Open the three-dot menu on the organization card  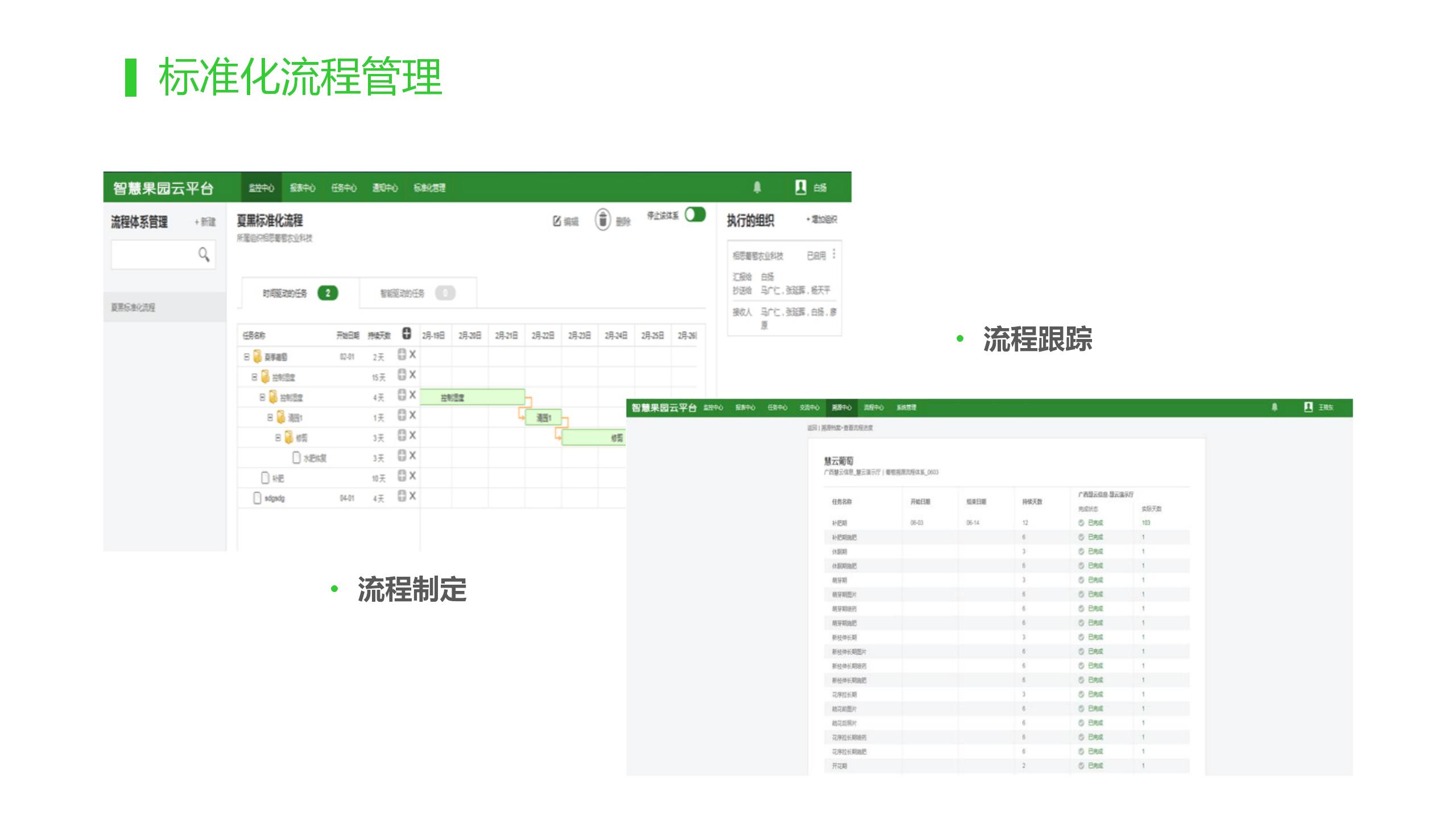[834, 254]
